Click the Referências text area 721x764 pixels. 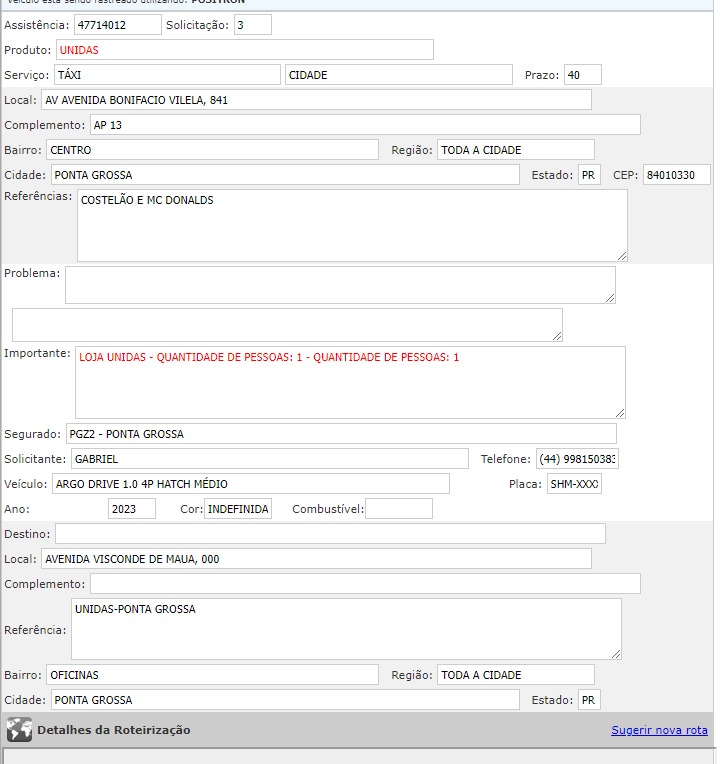(x=352, y=226)
